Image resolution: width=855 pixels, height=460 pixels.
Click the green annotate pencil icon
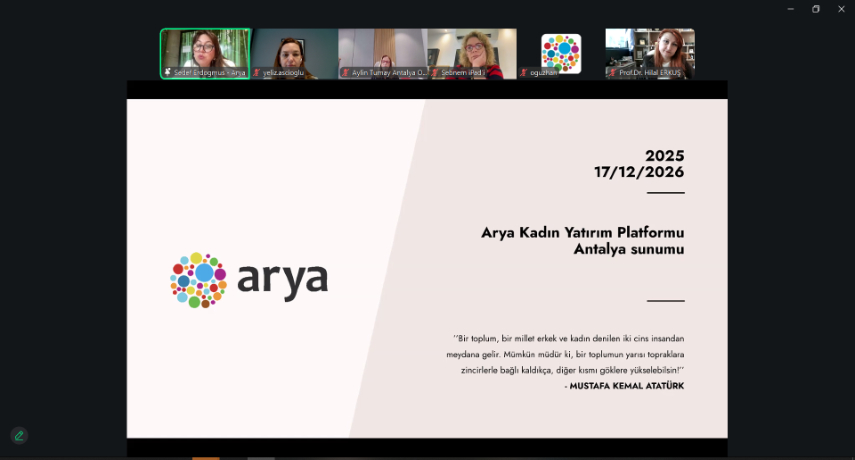click(19, 435)
